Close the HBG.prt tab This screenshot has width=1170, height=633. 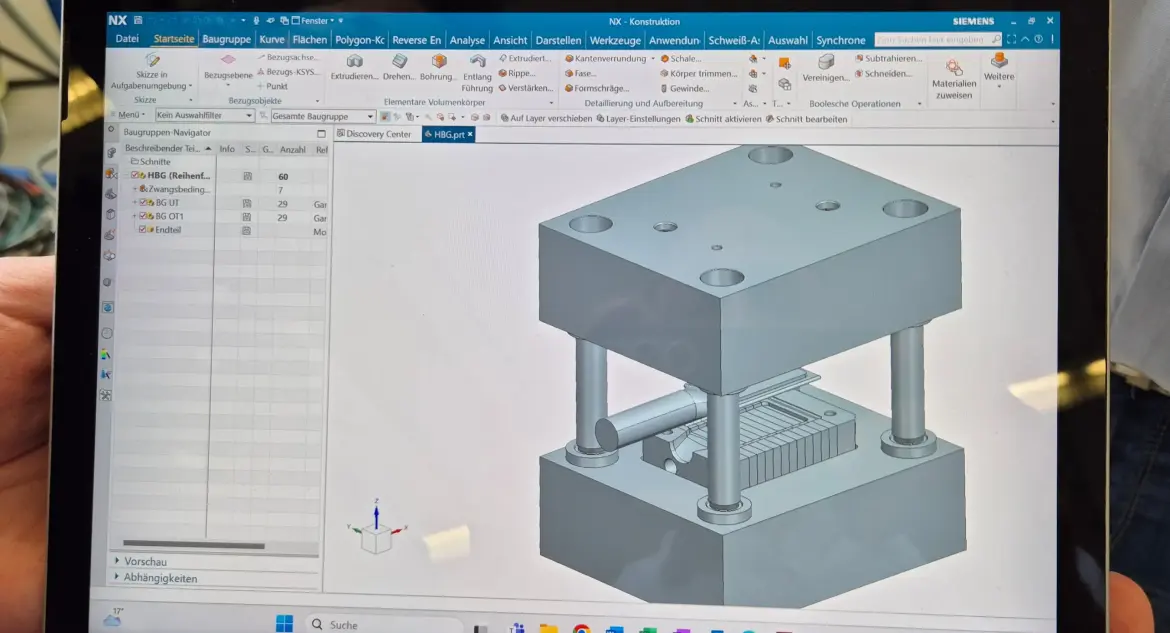click(470, 134)
